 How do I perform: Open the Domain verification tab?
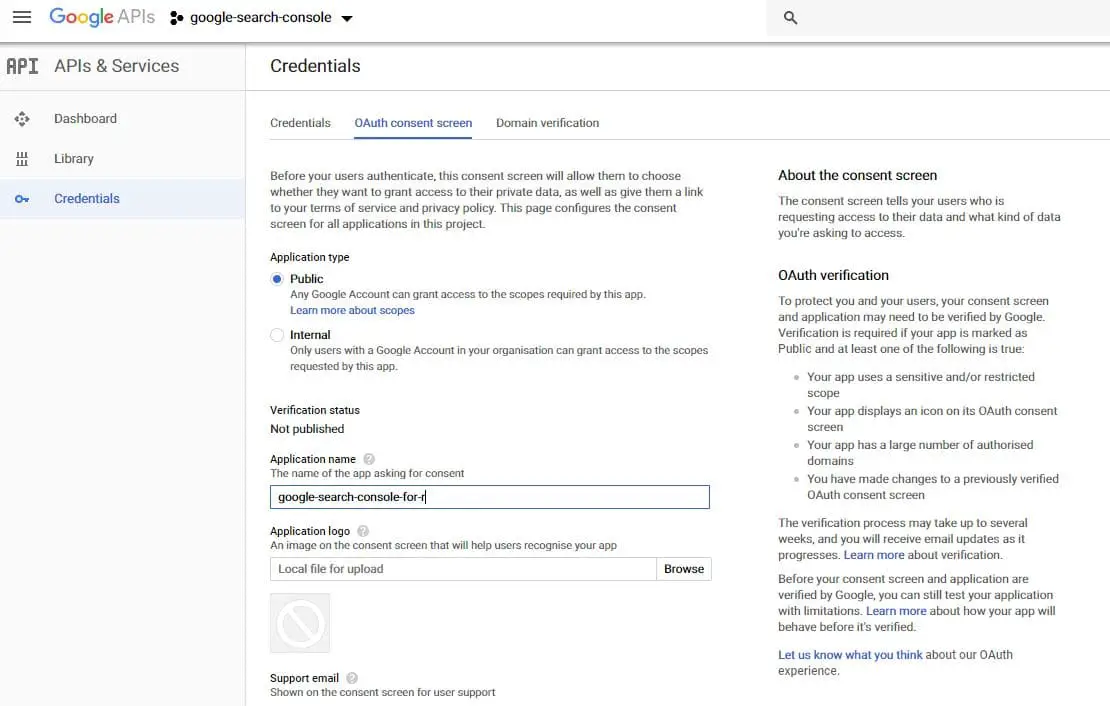547,123
